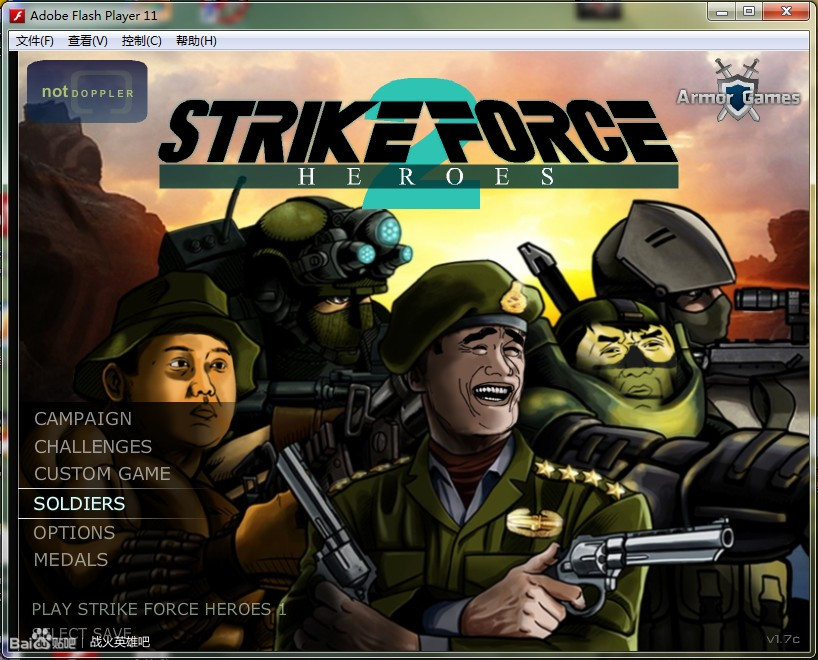Close the Adobe Flash Player window
Image resolution: width=818 pixels, height=660 pixels.
point(785,11)
